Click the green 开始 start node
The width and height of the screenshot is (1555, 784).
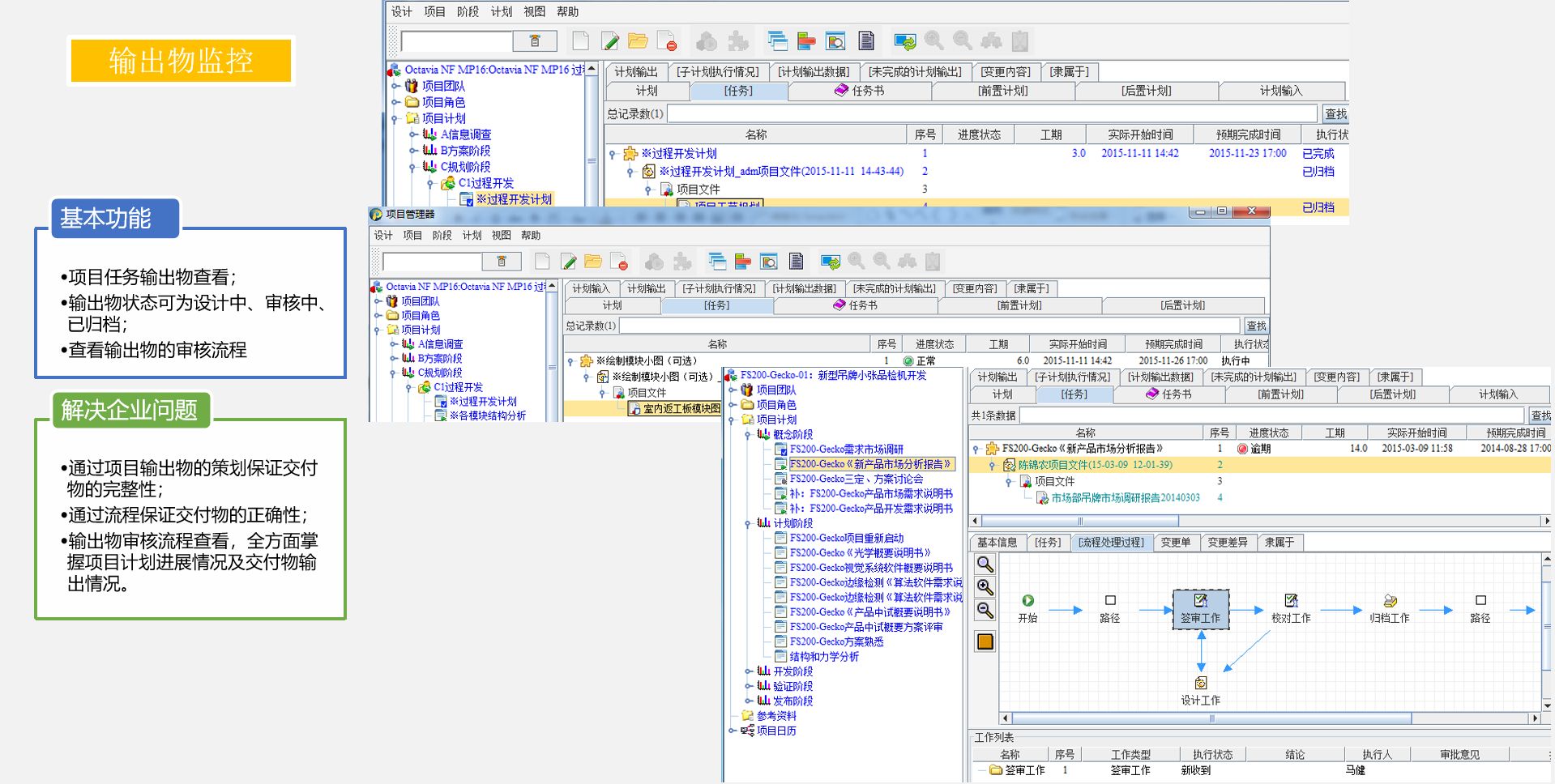1027,601
